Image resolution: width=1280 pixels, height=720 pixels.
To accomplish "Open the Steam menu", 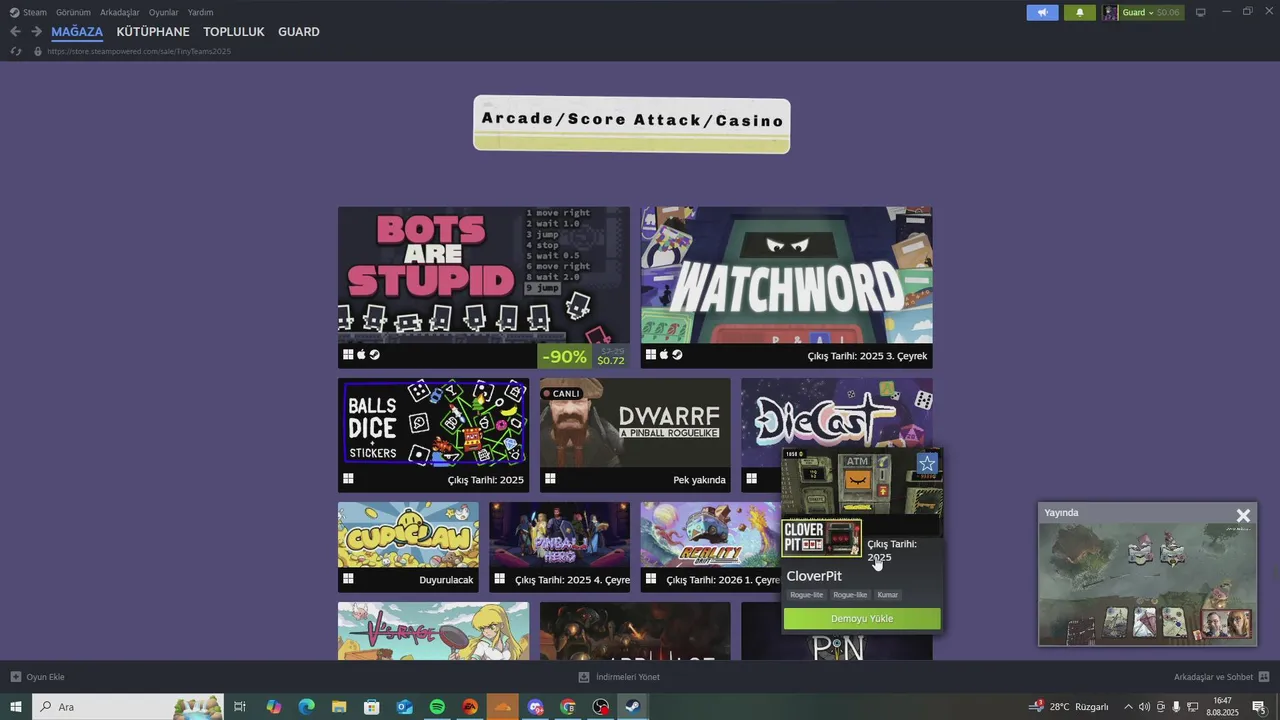I will pyautogui.click(x=28, y=13).
